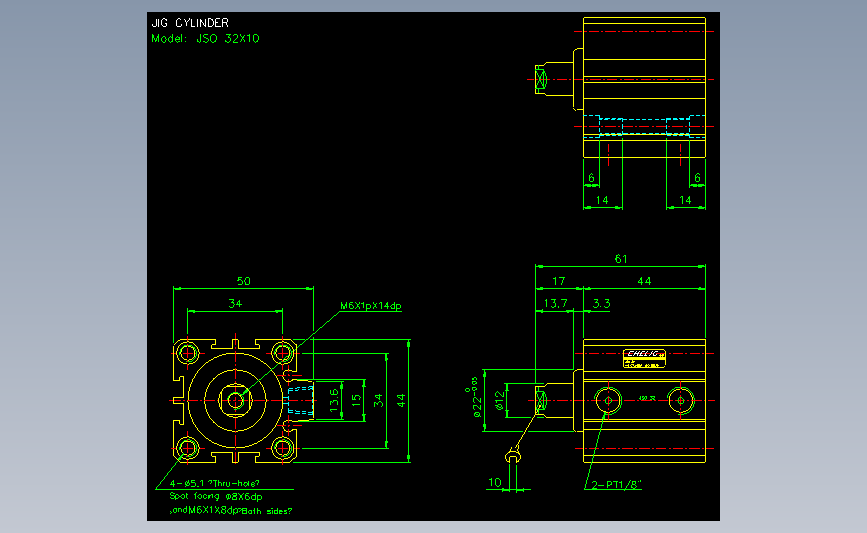Click the horizontal "34" dimension under "50"

(235, 304)
